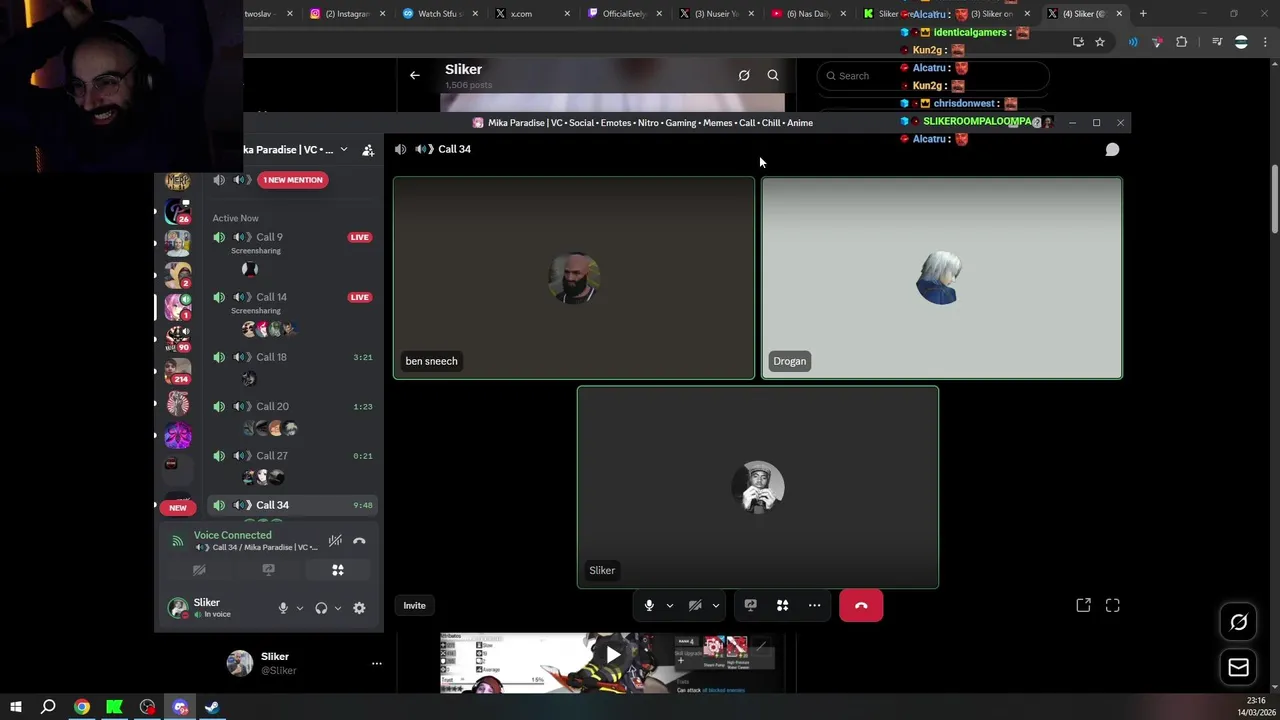
Task: Go back on the X profile page
Action: point(414,75)
